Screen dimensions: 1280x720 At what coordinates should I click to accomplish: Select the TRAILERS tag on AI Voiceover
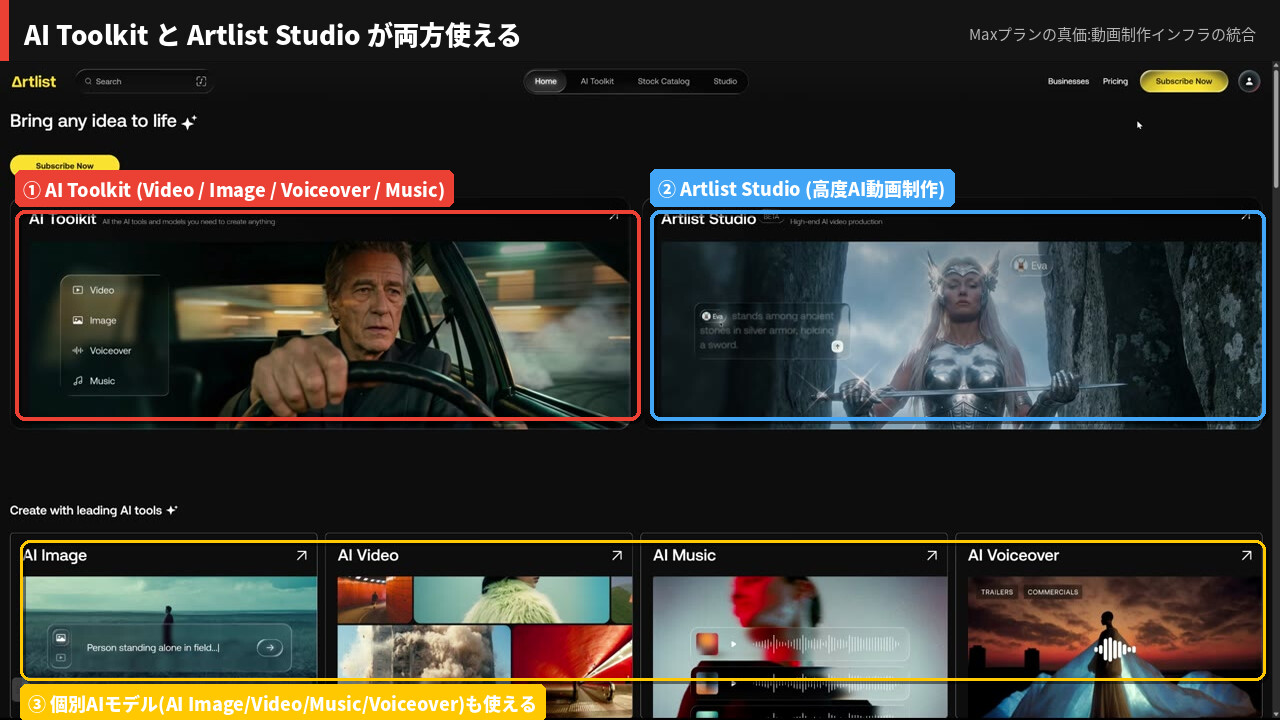click(996, 592)
